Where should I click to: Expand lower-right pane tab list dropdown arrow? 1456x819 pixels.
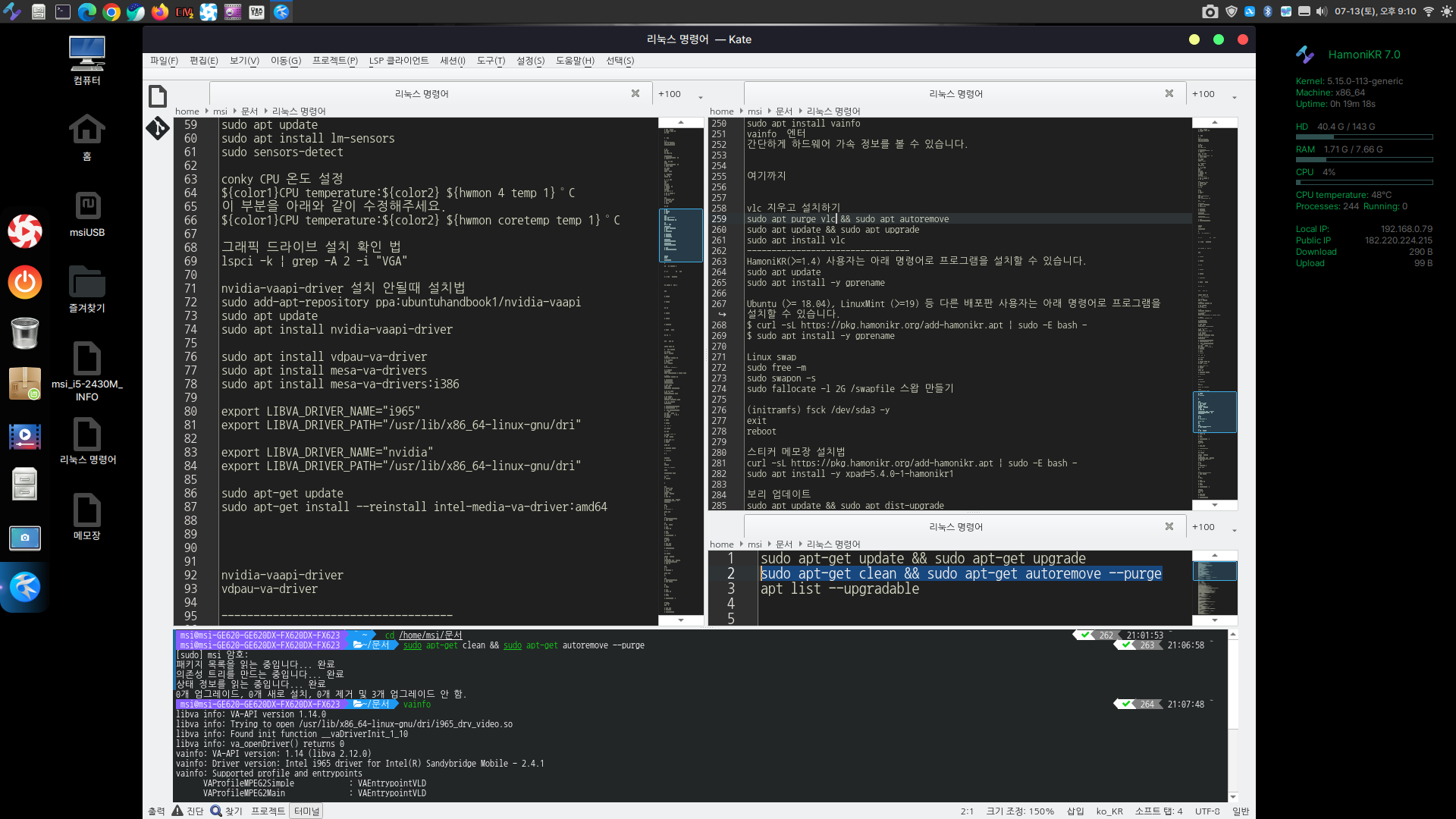(x=1235, y=530)
